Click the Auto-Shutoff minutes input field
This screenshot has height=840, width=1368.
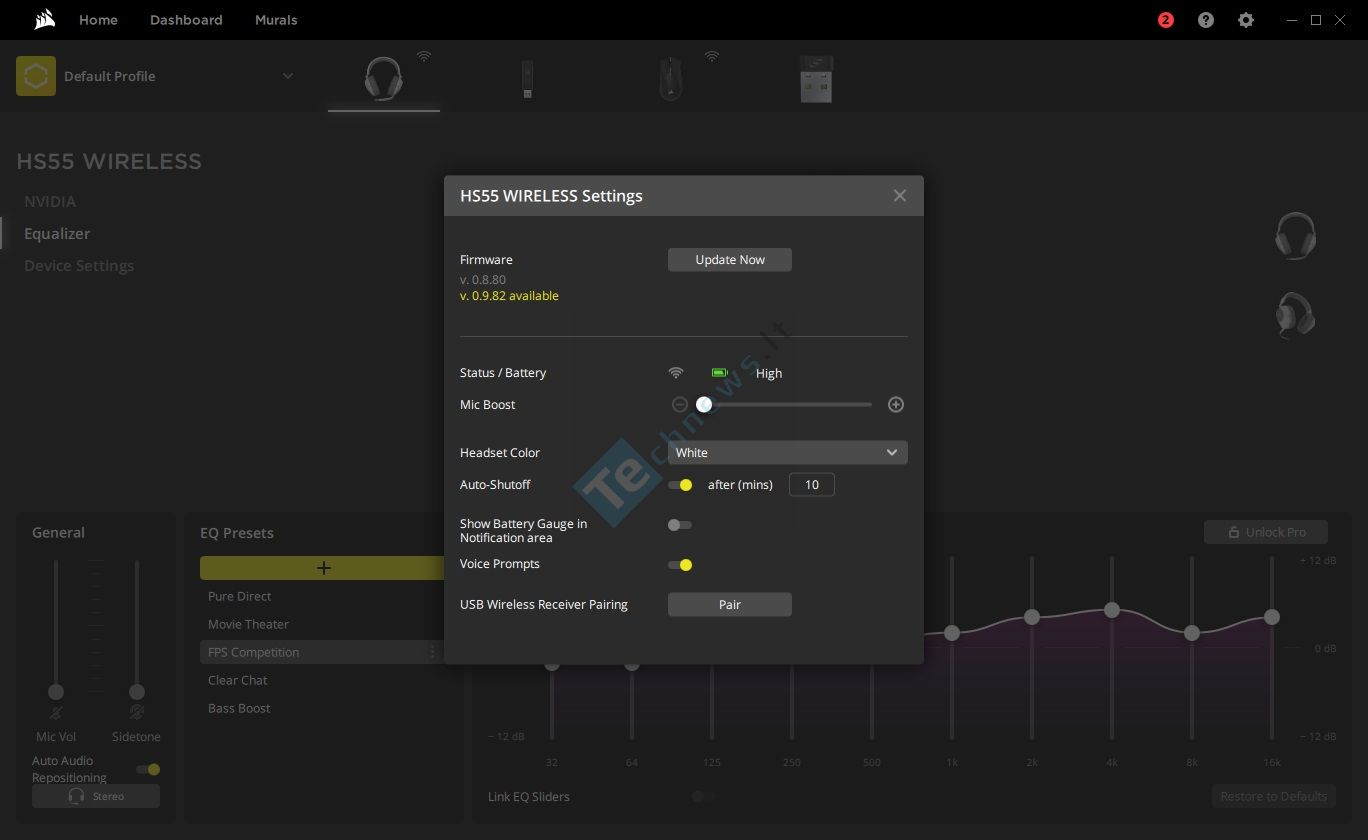coord(812,485)
